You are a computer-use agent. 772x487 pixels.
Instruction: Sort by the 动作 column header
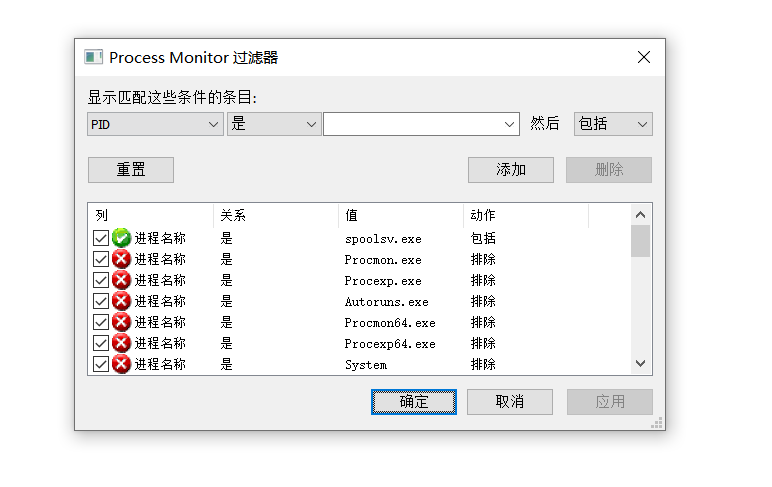(x=526, y=215)
